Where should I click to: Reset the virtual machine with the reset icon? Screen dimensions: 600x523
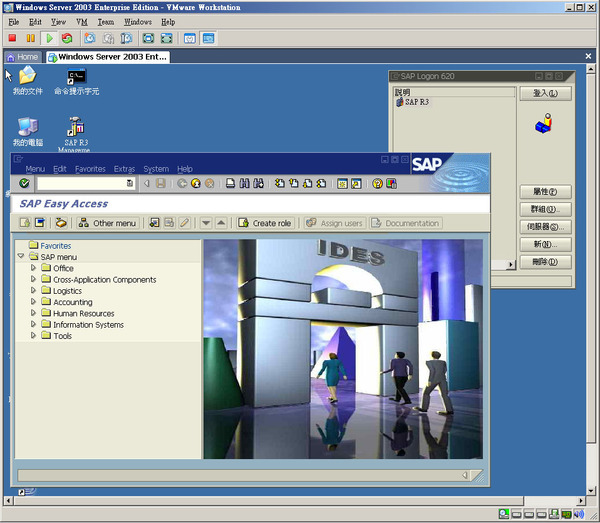point(67,38)
